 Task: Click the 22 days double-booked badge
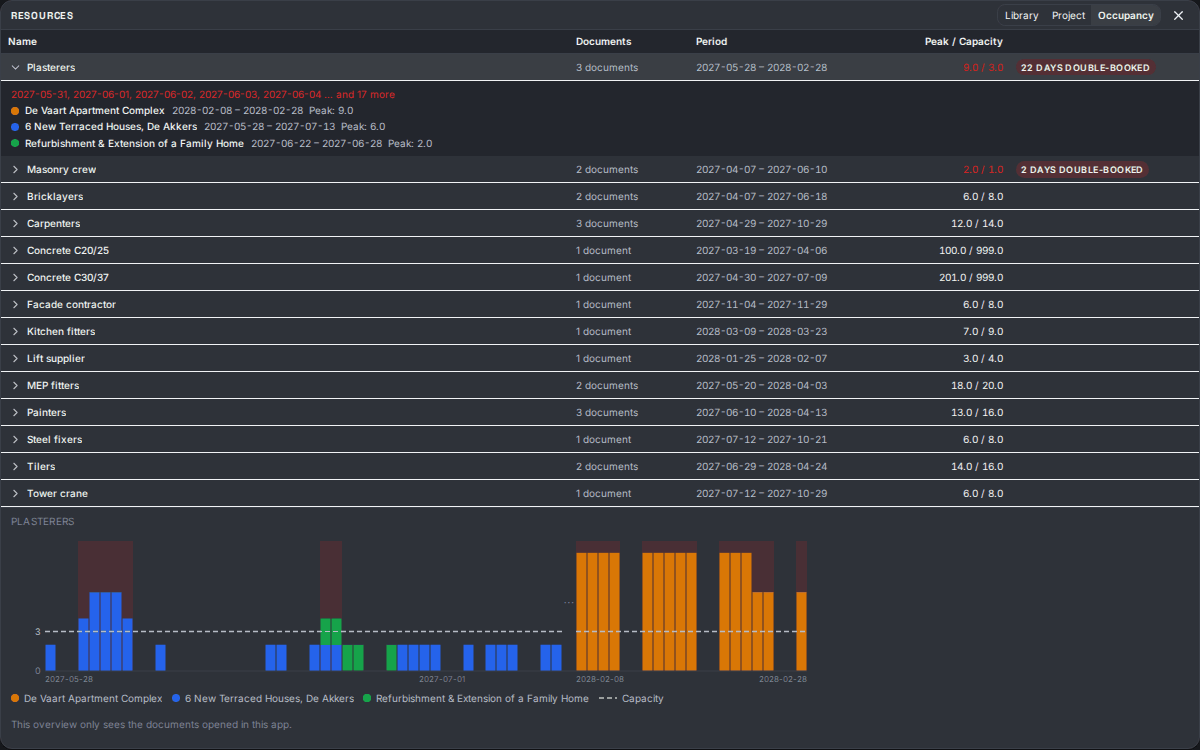[1084, 68]
